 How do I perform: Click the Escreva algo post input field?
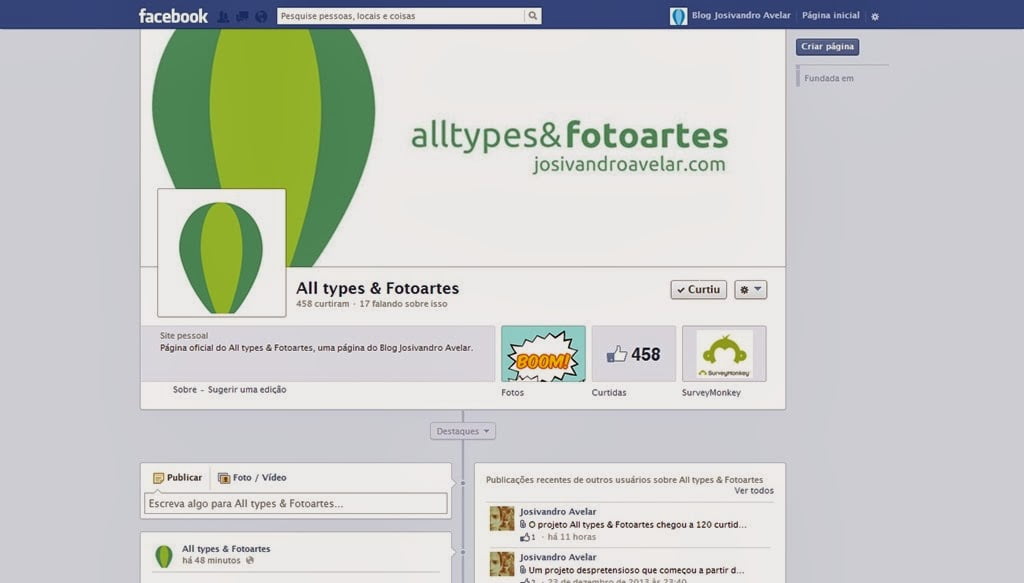pos(296,503)
